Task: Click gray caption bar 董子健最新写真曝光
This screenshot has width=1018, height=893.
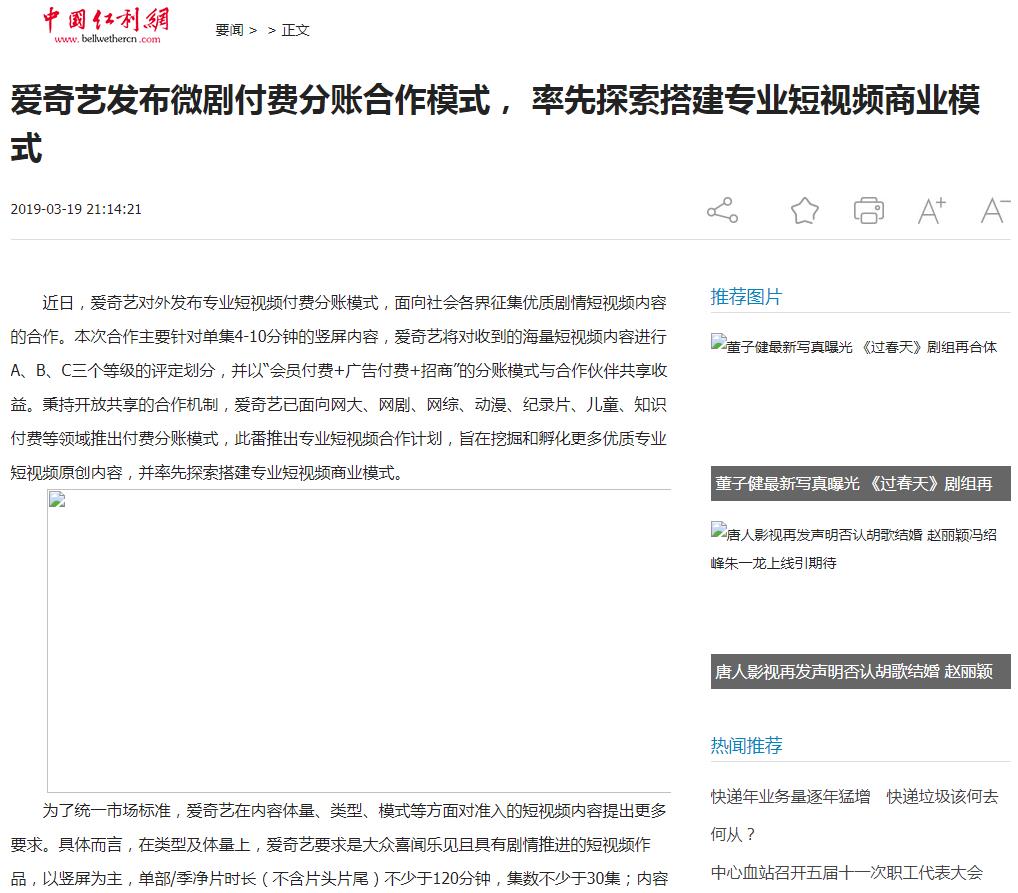Action: [860, 483]
